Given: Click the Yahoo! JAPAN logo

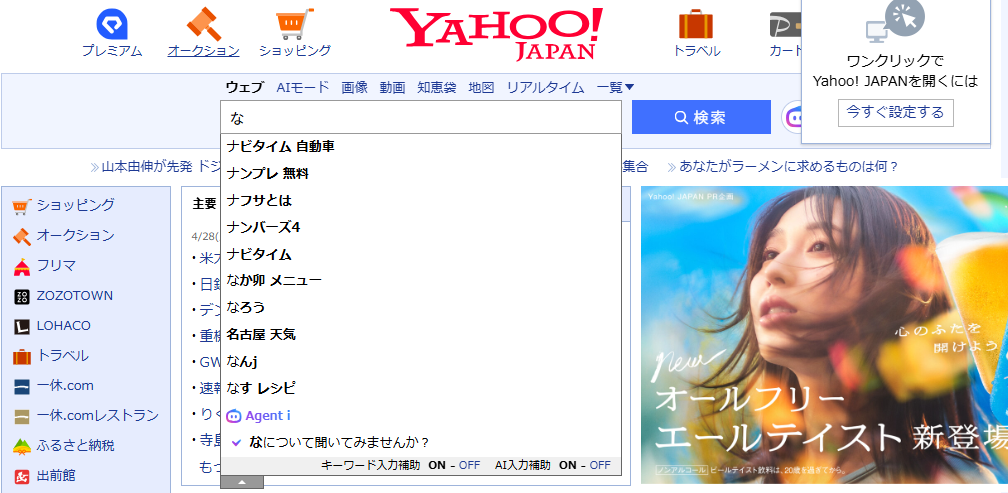Looking at the screenshot, I should pyautogui.click(x=496, y=33).
